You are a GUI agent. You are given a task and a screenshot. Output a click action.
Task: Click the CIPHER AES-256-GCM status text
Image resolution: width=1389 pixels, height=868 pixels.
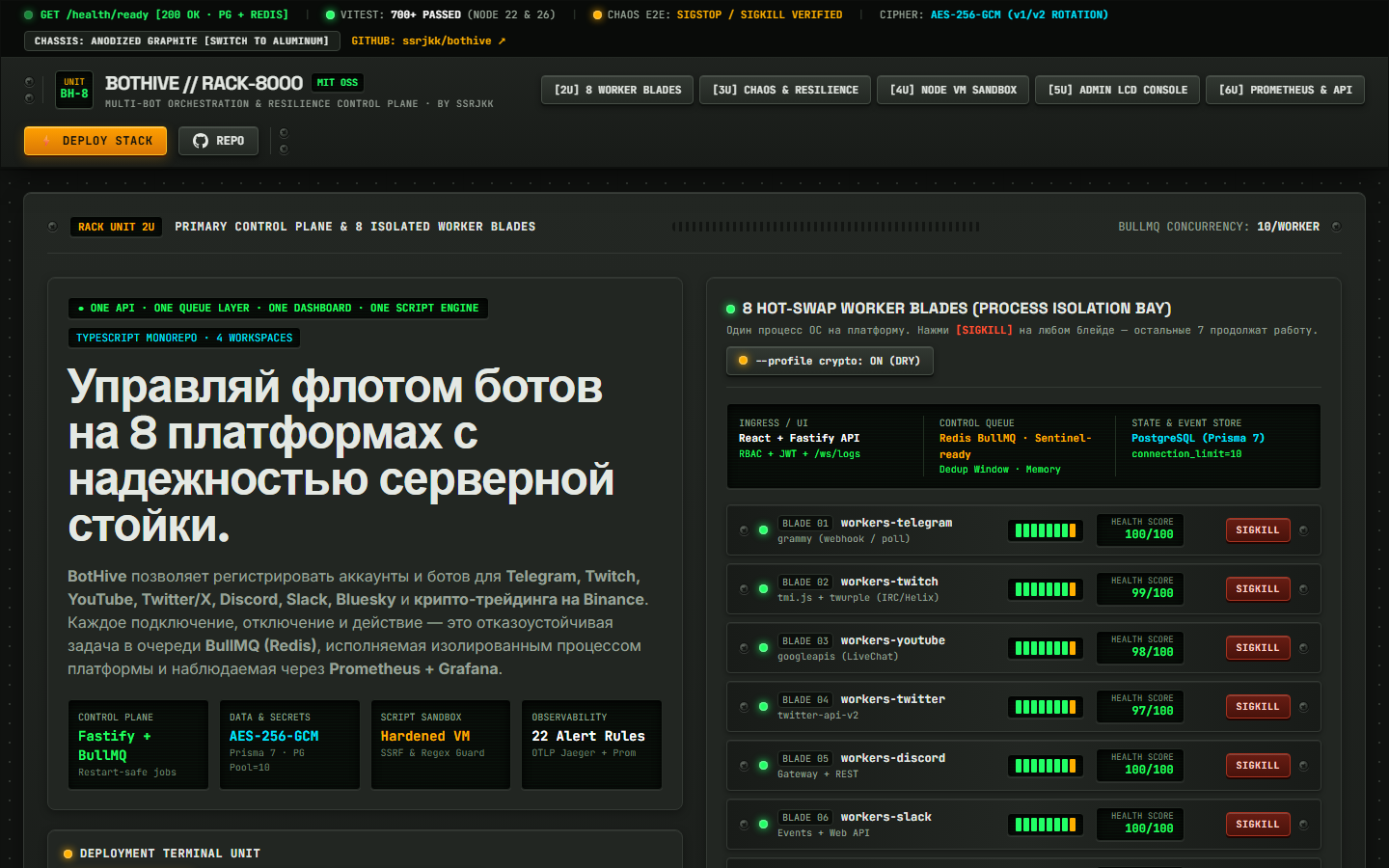(994, 15)
